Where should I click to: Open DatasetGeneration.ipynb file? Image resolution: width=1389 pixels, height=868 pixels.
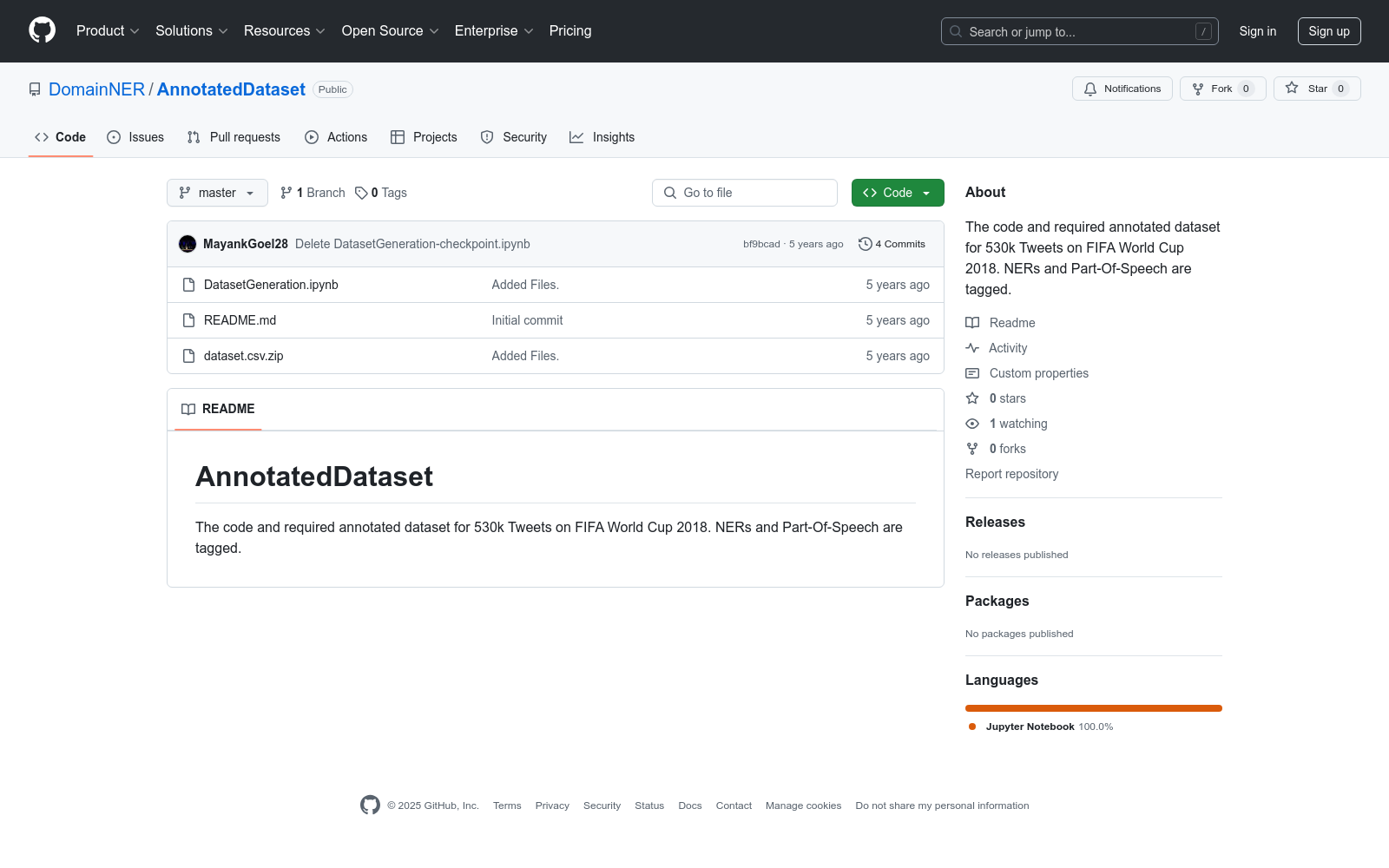click(271, 285)
